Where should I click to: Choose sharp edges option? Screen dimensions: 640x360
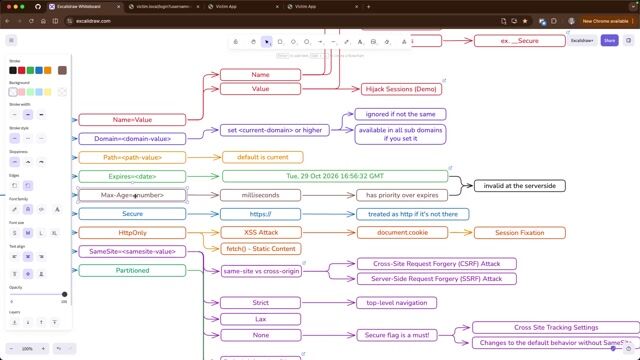(x=14, y=186)
